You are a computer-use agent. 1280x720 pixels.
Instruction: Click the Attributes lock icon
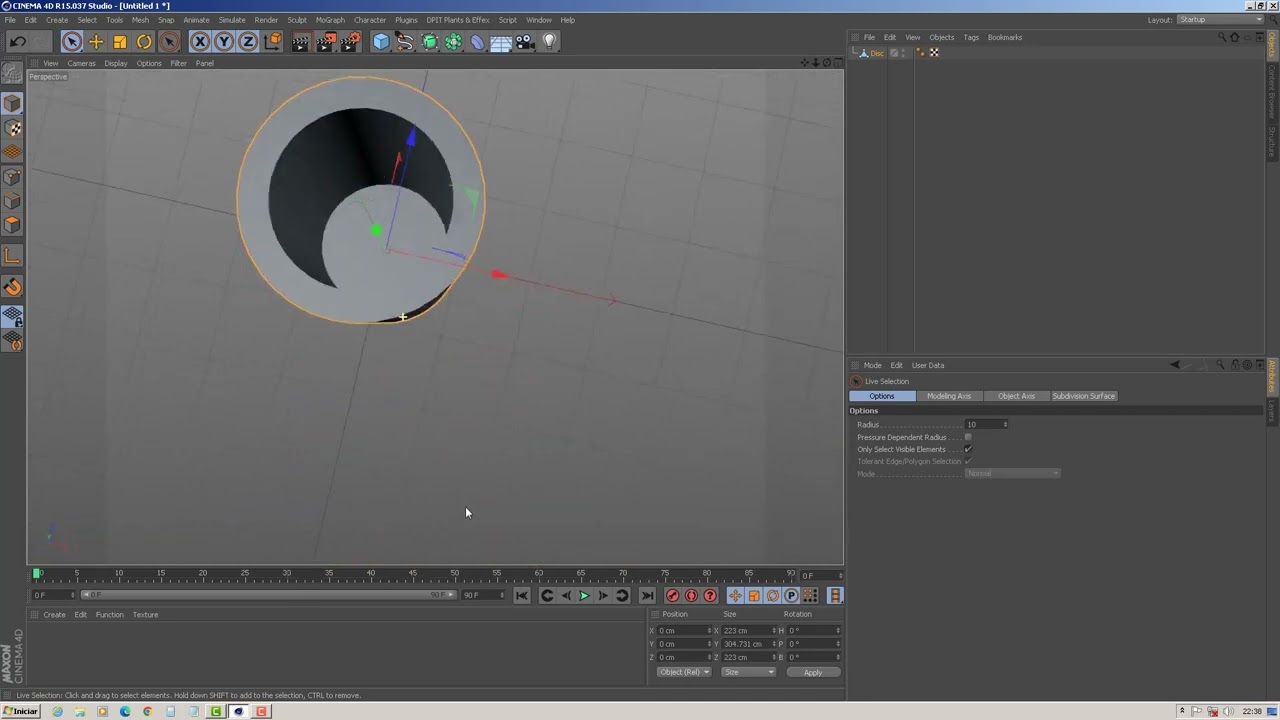click(x=1235, y=365)
